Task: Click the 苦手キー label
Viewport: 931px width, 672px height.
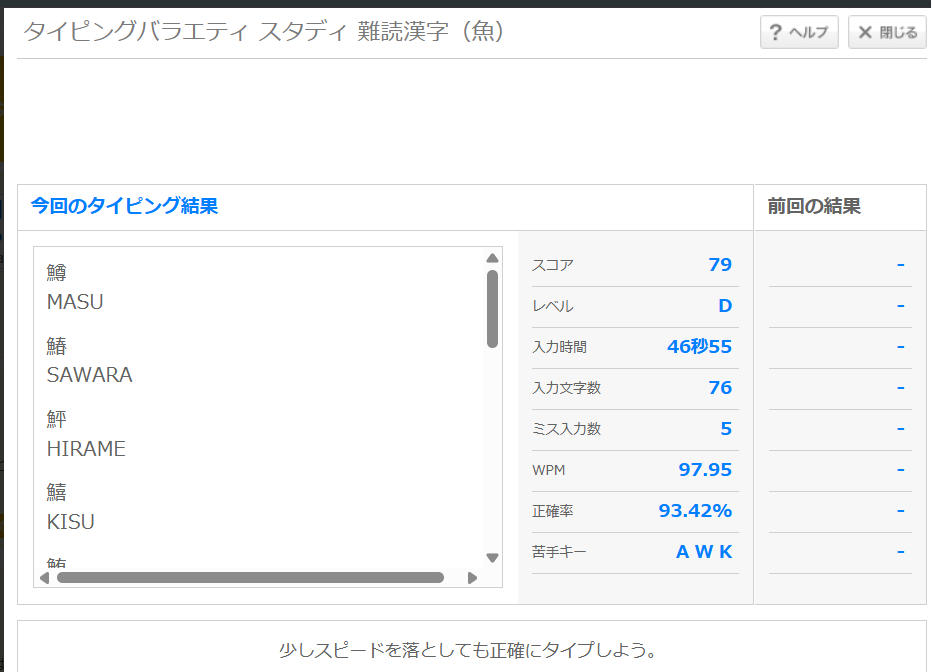Action: point(559,552)
